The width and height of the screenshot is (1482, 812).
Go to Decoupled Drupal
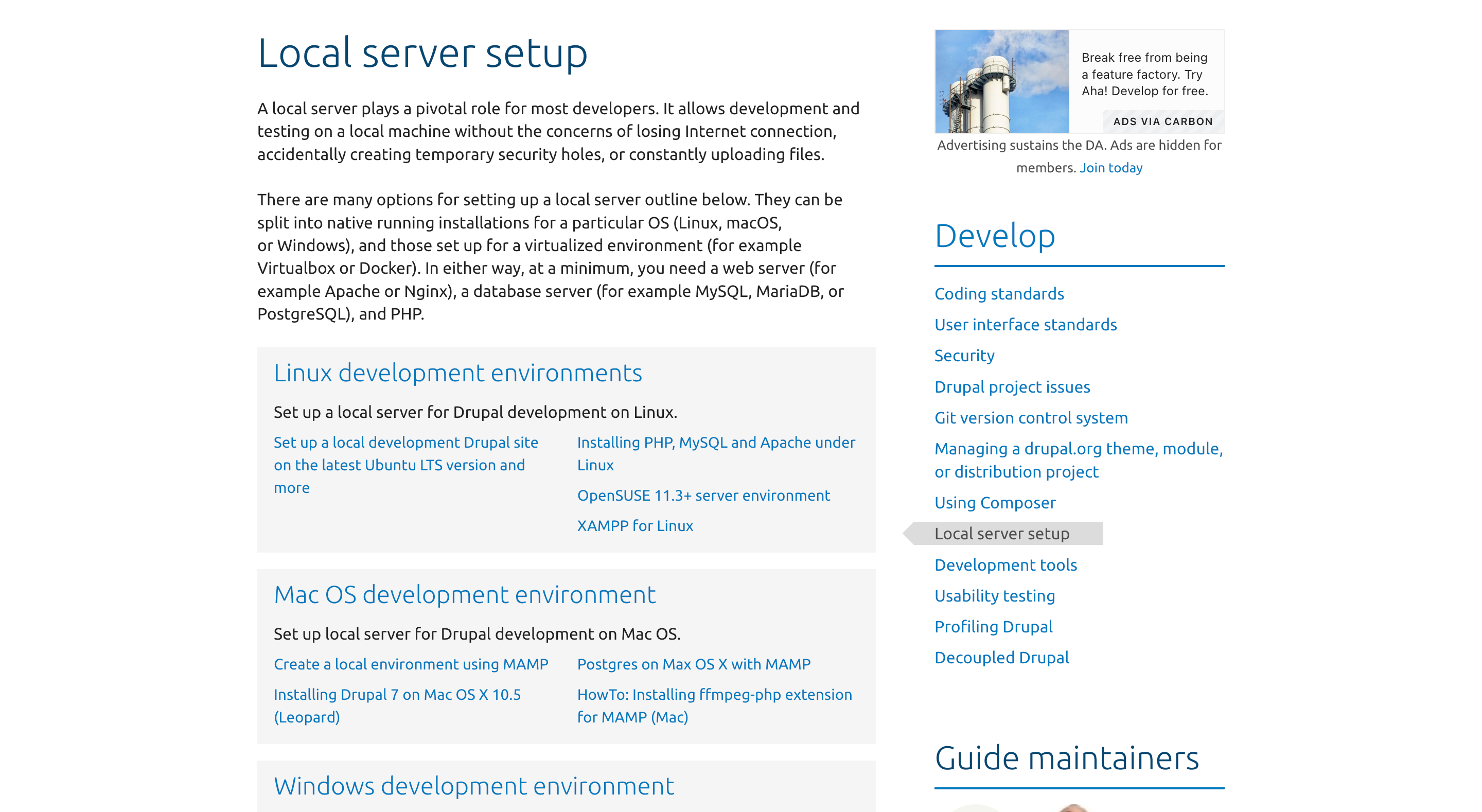coord(1001,658)
